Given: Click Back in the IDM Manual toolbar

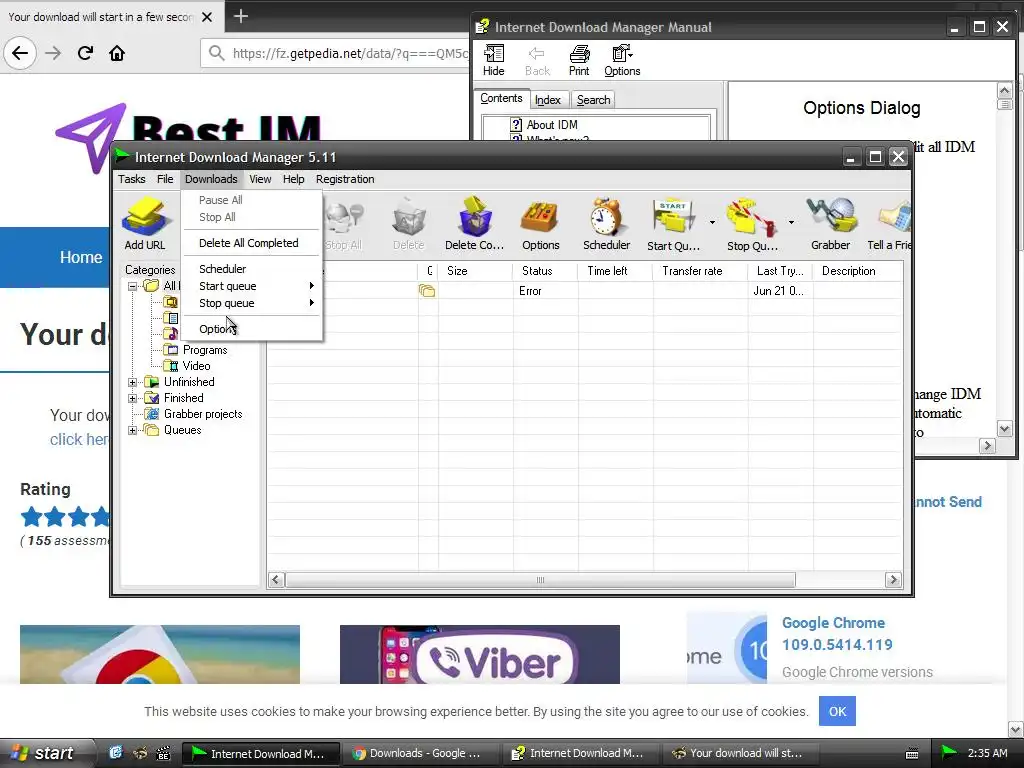Looking at the screenshot, I should (537, 60).
